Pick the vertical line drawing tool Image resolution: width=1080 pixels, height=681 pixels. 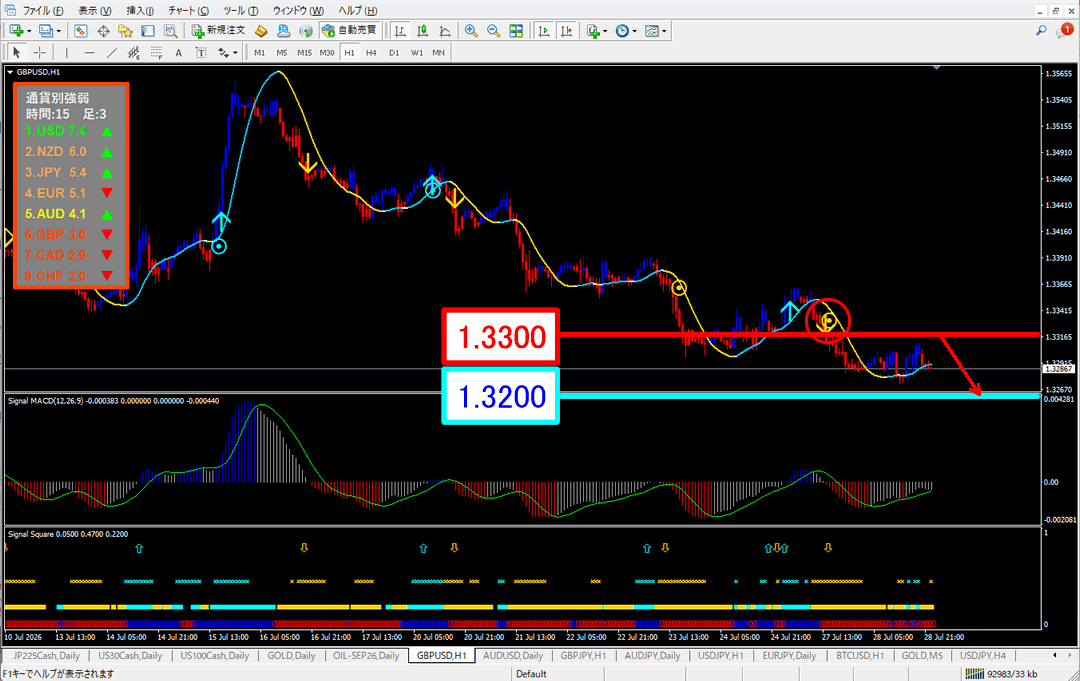(67, 53)
